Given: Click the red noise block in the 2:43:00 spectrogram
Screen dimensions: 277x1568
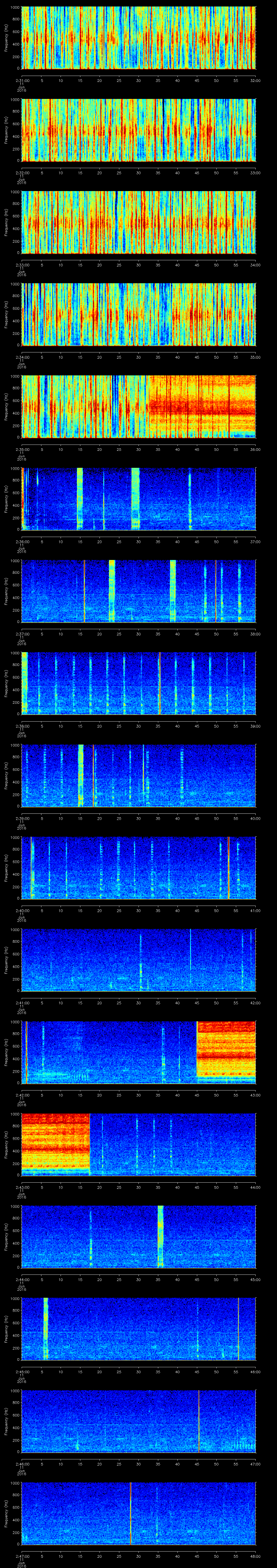Looking at the screenshot, I should [x=55, y=1143].
